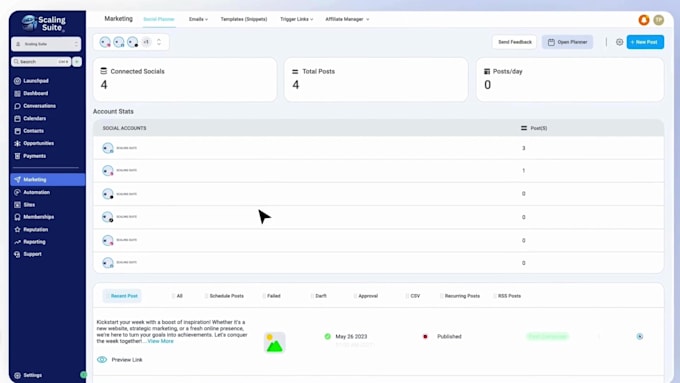
Task: Click the +1 more accounts badge
Action: click(146, 42)
